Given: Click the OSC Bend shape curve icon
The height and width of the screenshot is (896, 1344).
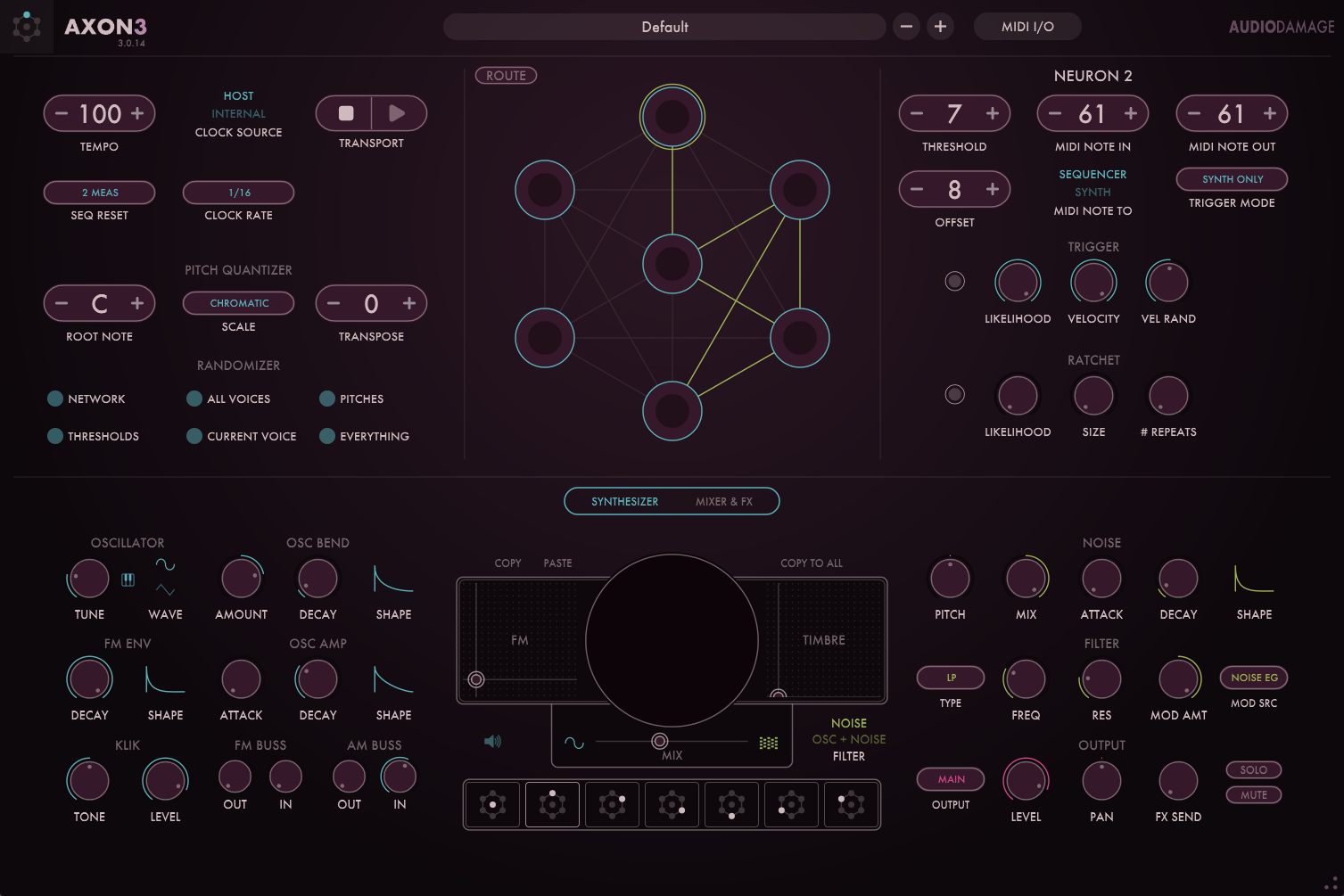Looking at the screenshot, I should [393, 580].
